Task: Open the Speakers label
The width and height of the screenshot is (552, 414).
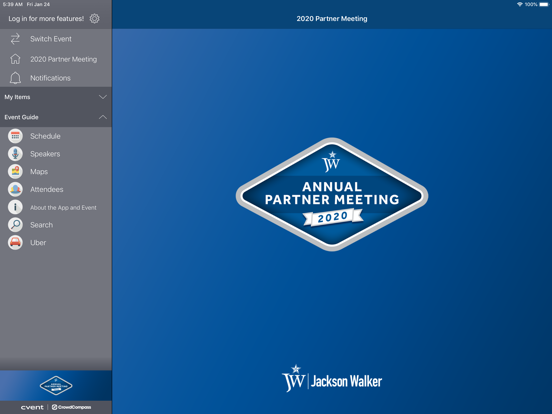Action: point(45,154)
